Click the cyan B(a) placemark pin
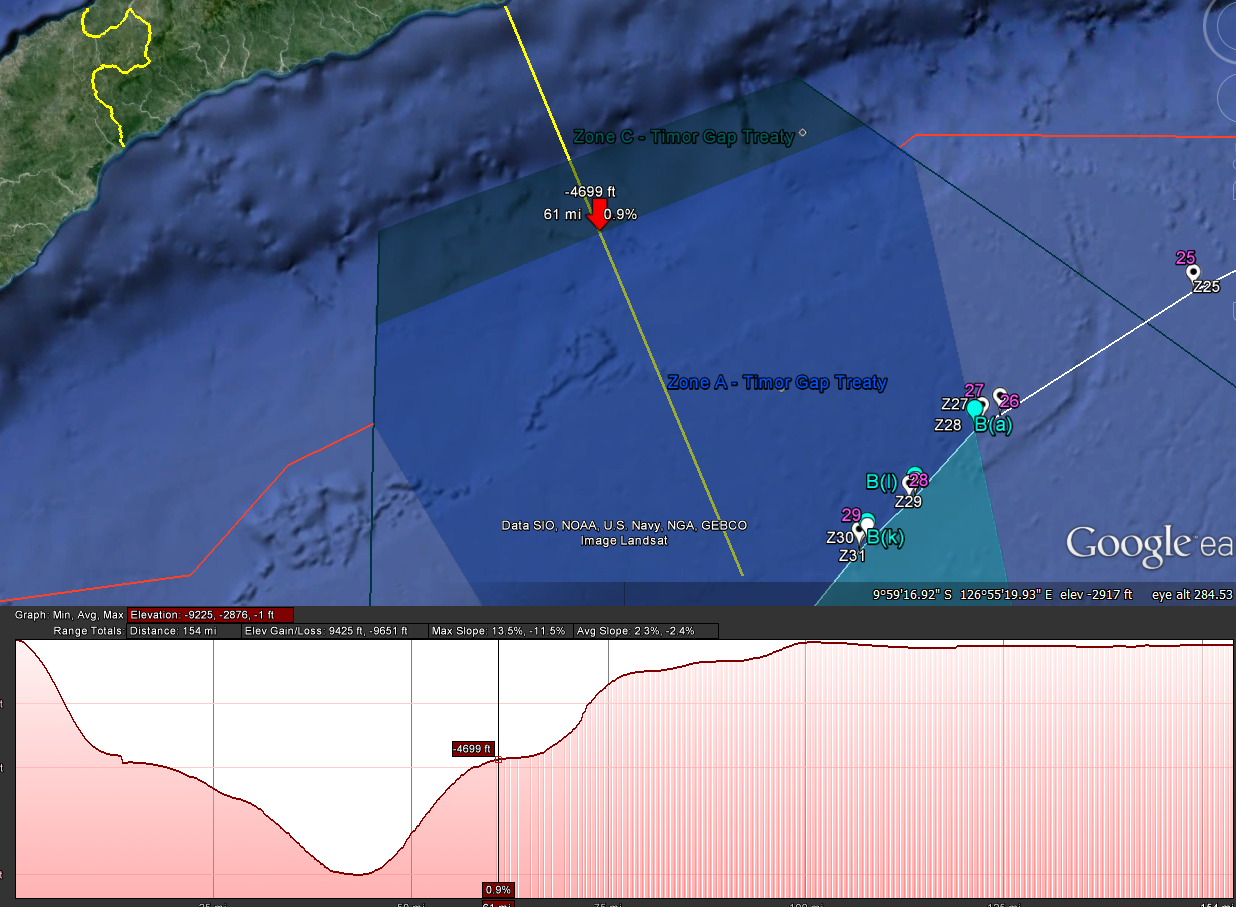The image size is (1236, 907). (975, 408)
